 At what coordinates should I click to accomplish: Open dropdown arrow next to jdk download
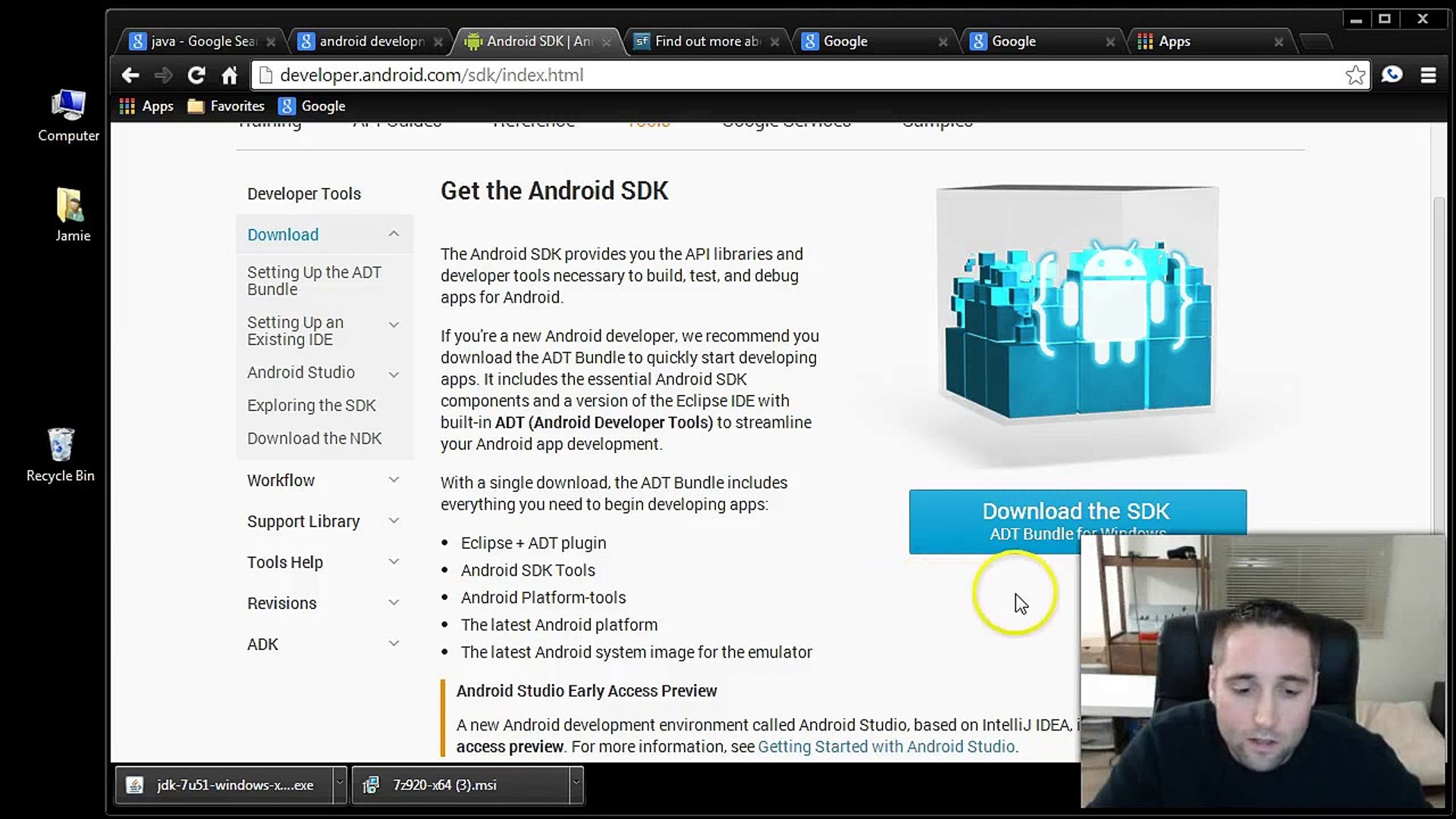(340, 785)
